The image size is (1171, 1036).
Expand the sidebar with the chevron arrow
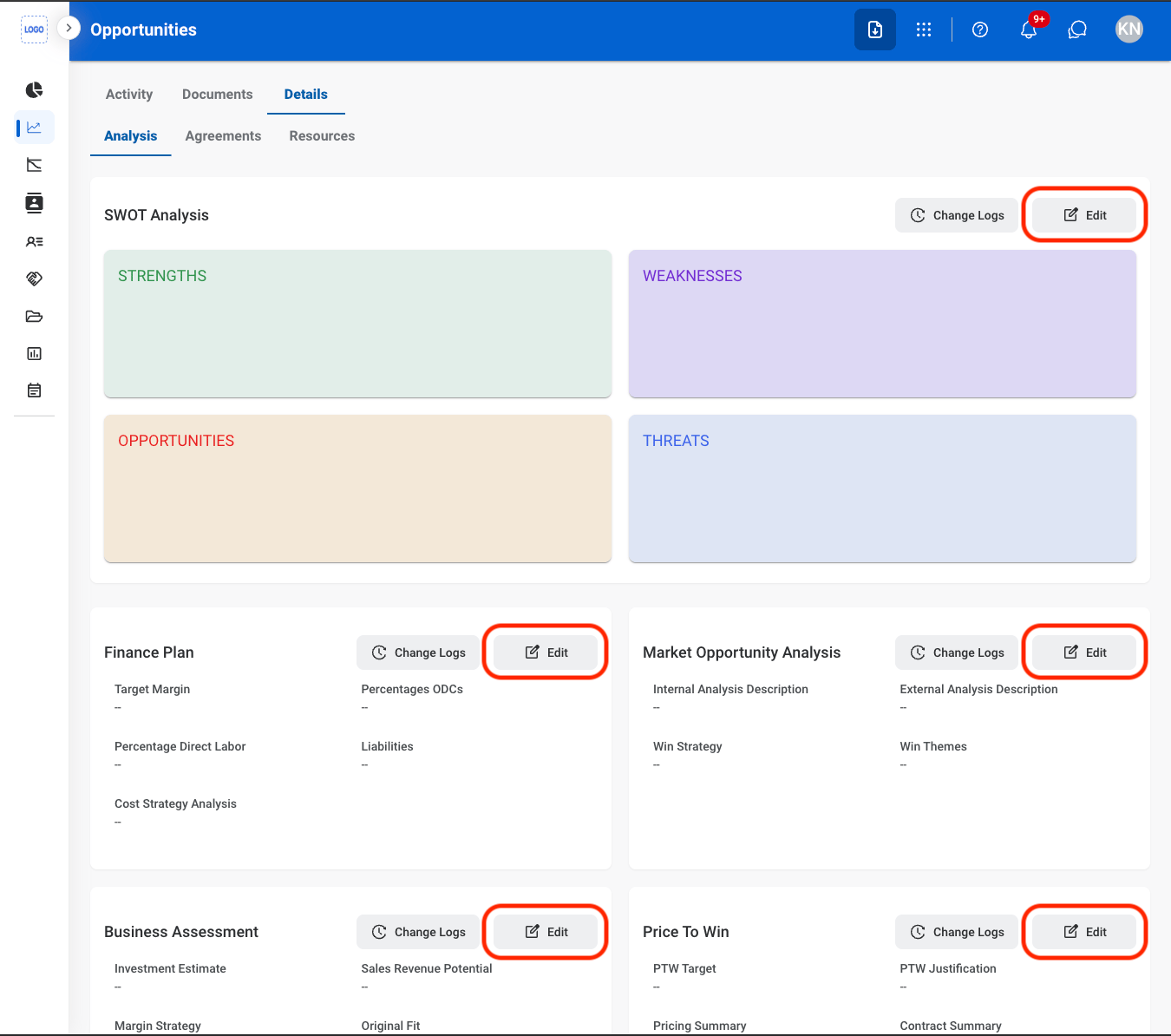click(x=69, y=28)
